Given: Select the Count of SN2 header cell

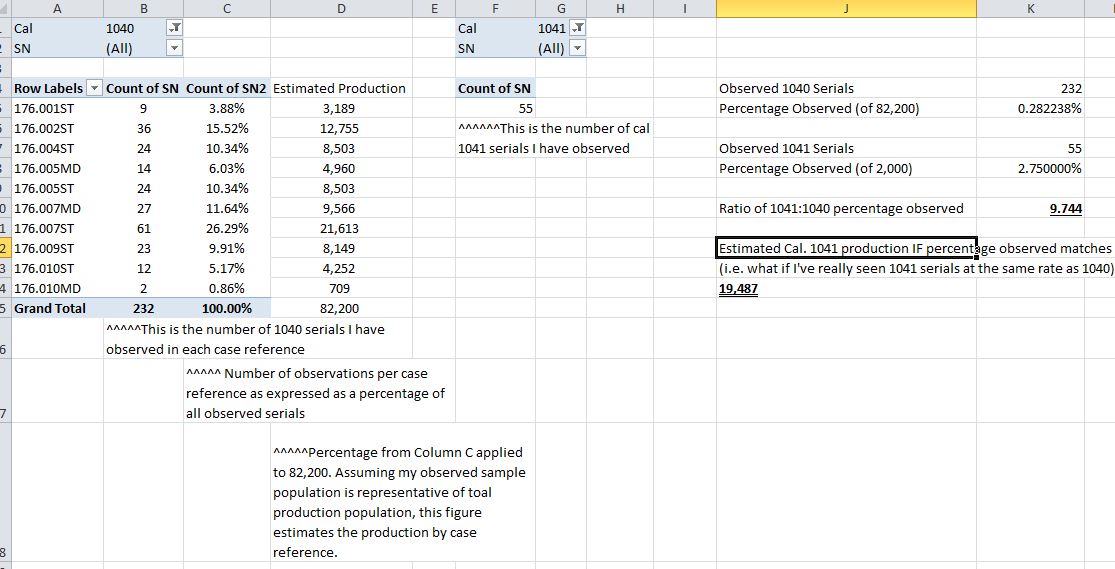Looking at the screenshot, I should (227, 88).
